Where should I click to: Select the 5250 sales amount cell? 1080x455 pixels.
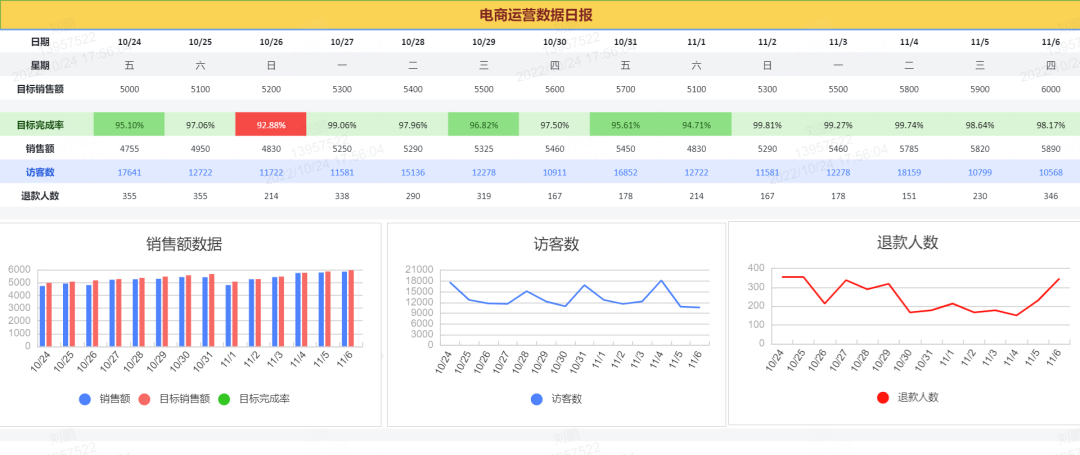(342, 148)
